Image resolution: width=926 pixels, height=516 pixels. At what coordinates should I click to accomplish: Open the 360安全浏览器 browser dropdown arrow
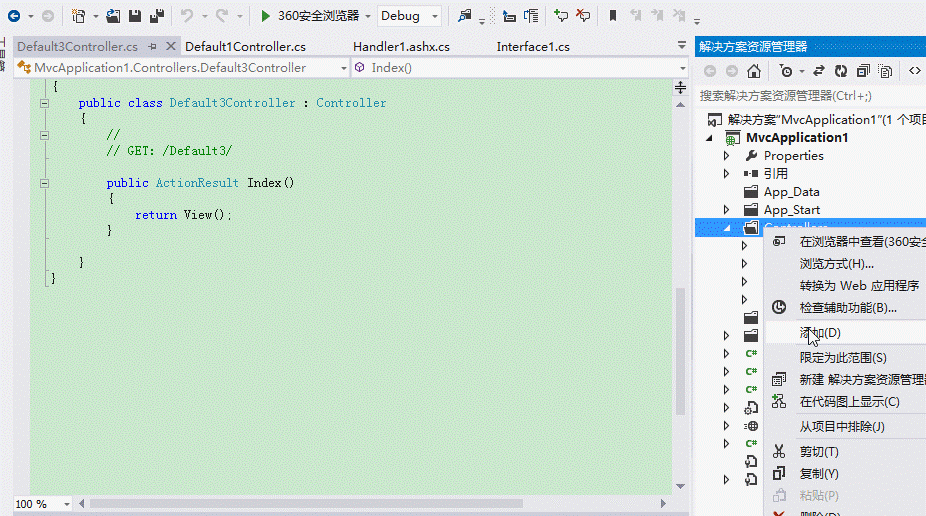(368, 17)
